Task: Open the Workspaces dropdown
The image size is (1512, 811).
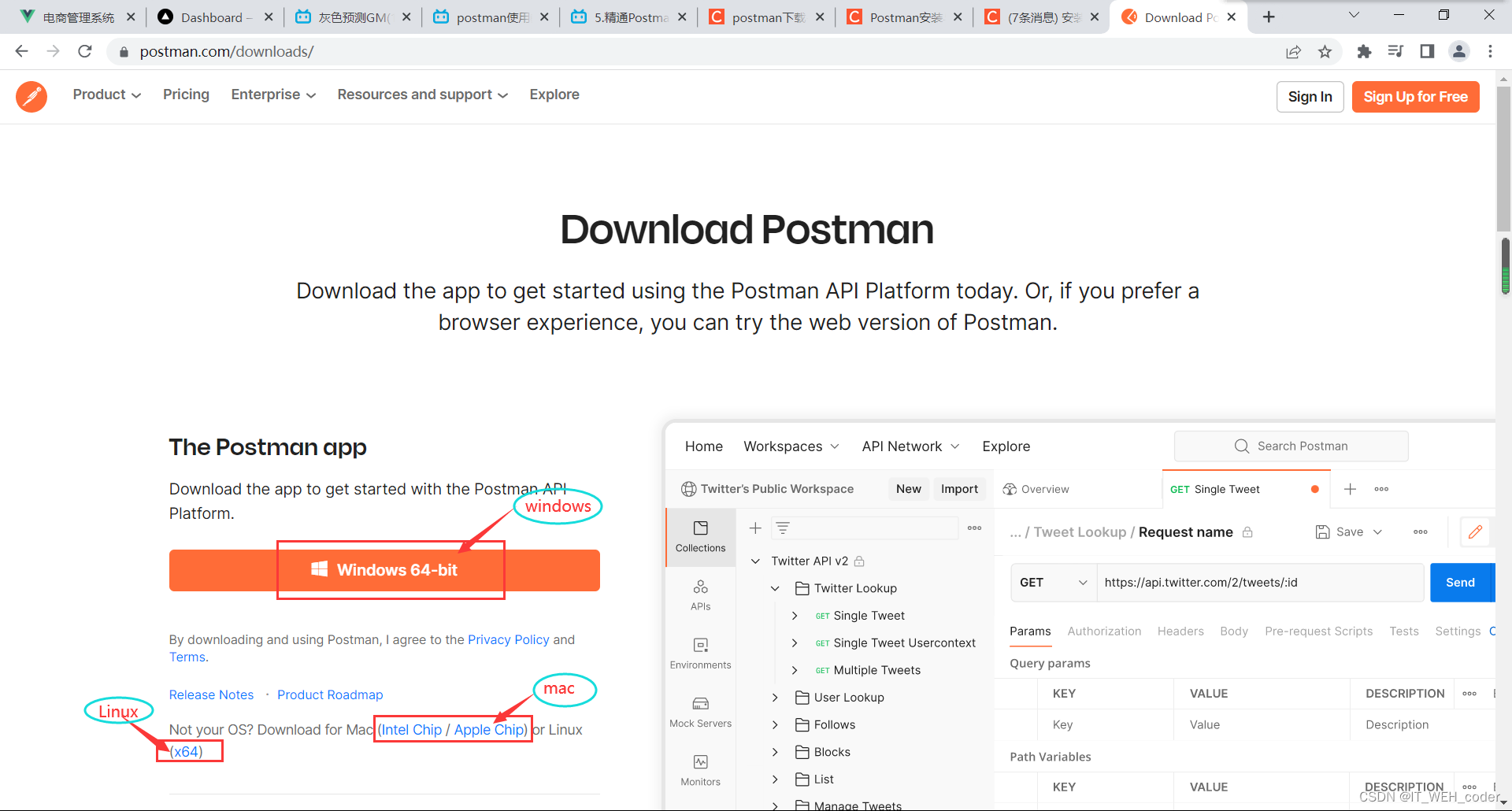Action: tap(791, 446)
